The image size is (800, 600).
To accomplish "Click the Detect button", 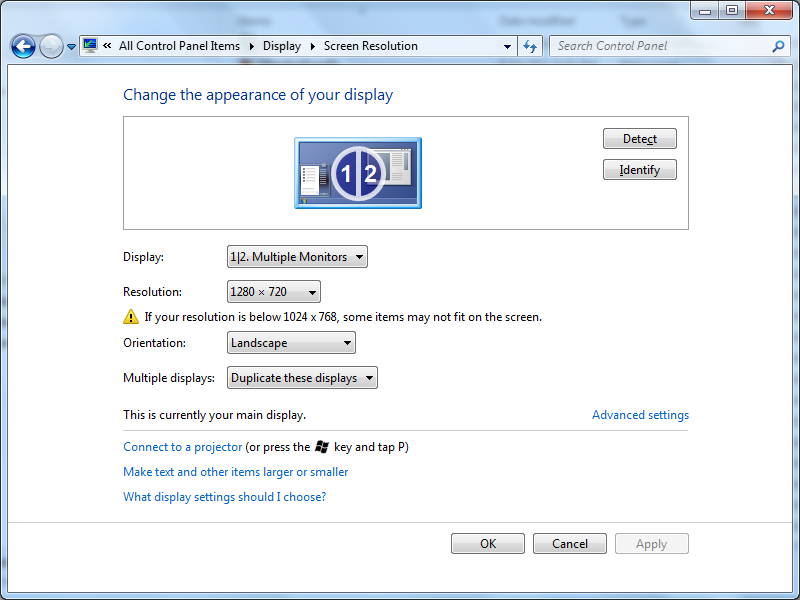I will [x=640, y=139].
